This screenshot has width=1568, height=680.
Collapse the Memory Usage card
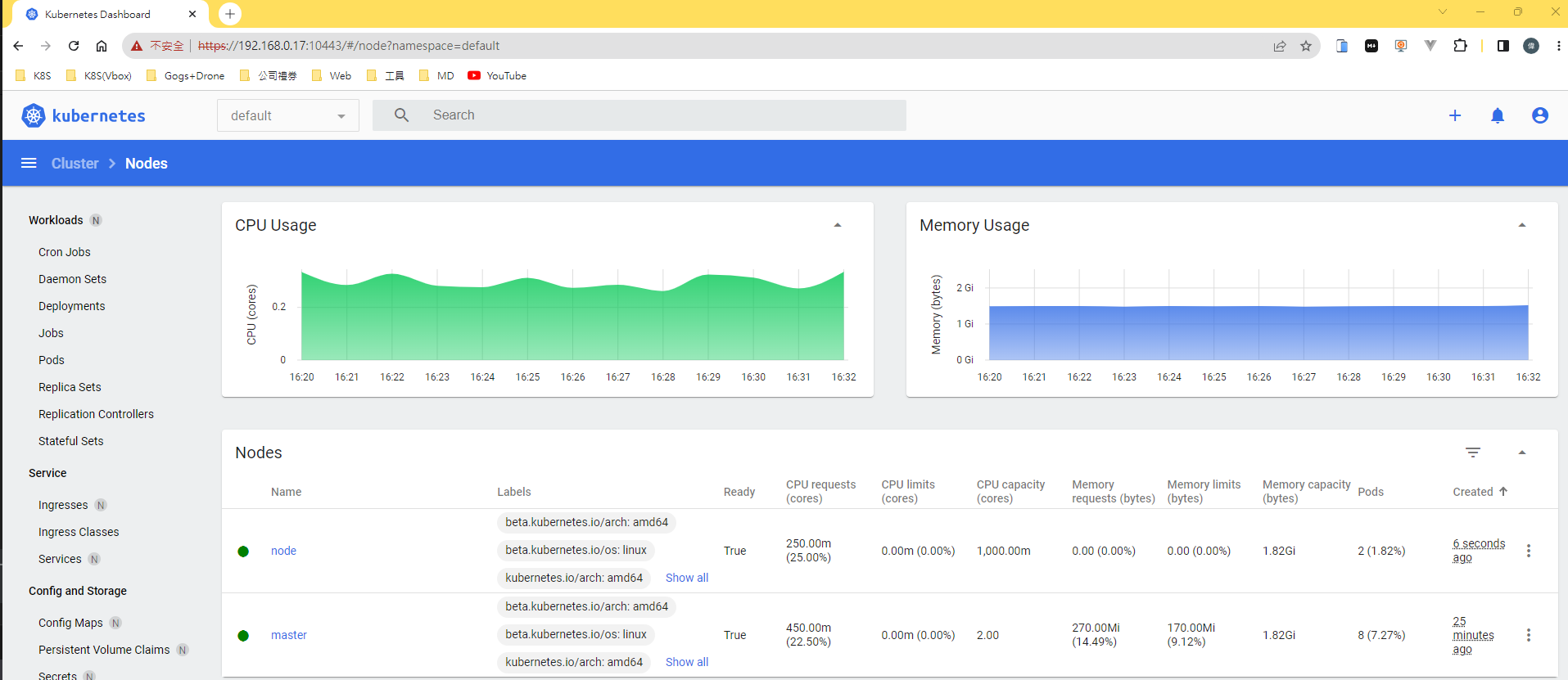click(x=1522, y=225)
